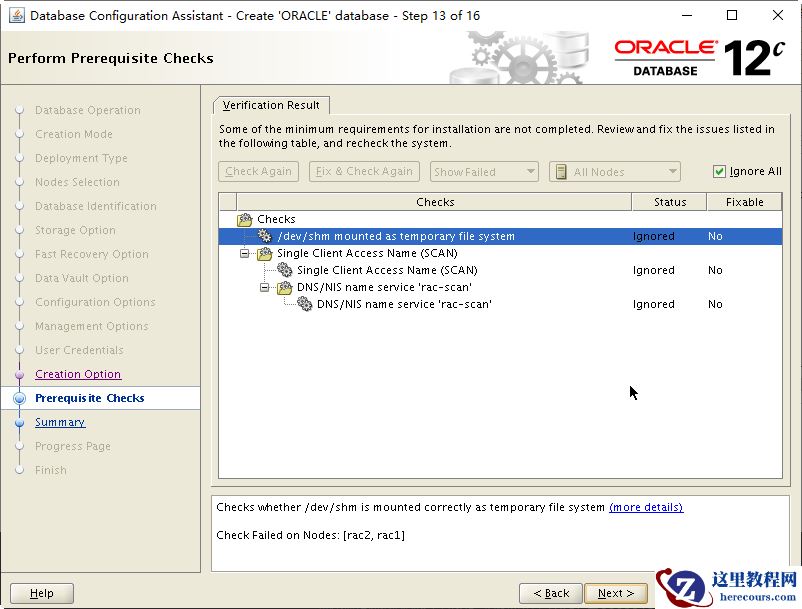Open the more details link
The image size is (802, 609).
(x=646, y=507)
